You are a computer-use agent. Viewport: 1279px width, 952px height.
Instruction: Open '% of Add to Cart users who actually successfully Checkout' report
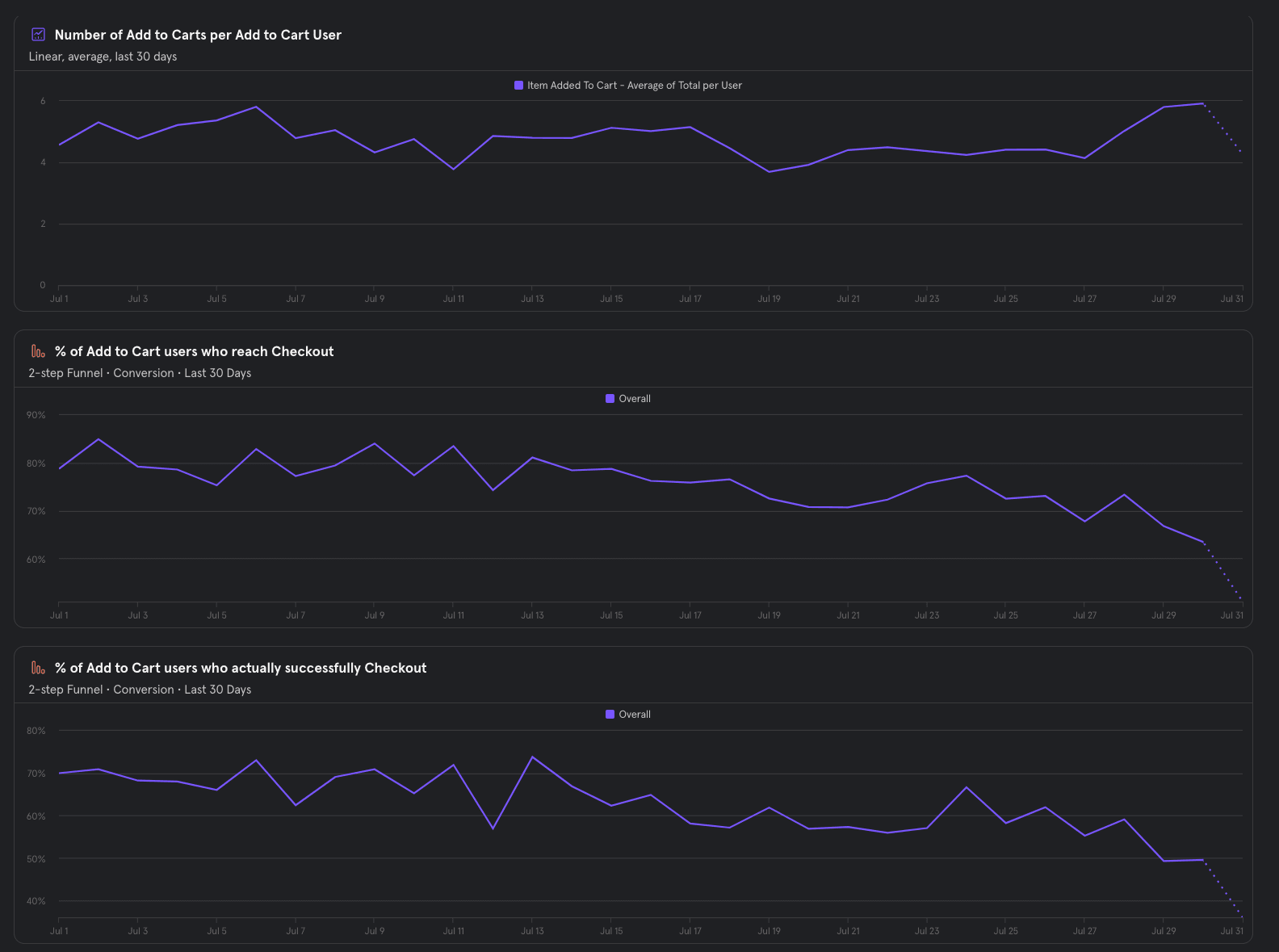(241, 668)
